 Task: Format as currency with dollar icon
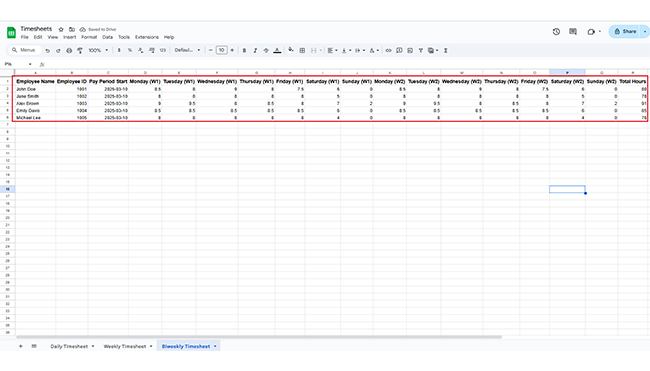[x=119, y=51]
